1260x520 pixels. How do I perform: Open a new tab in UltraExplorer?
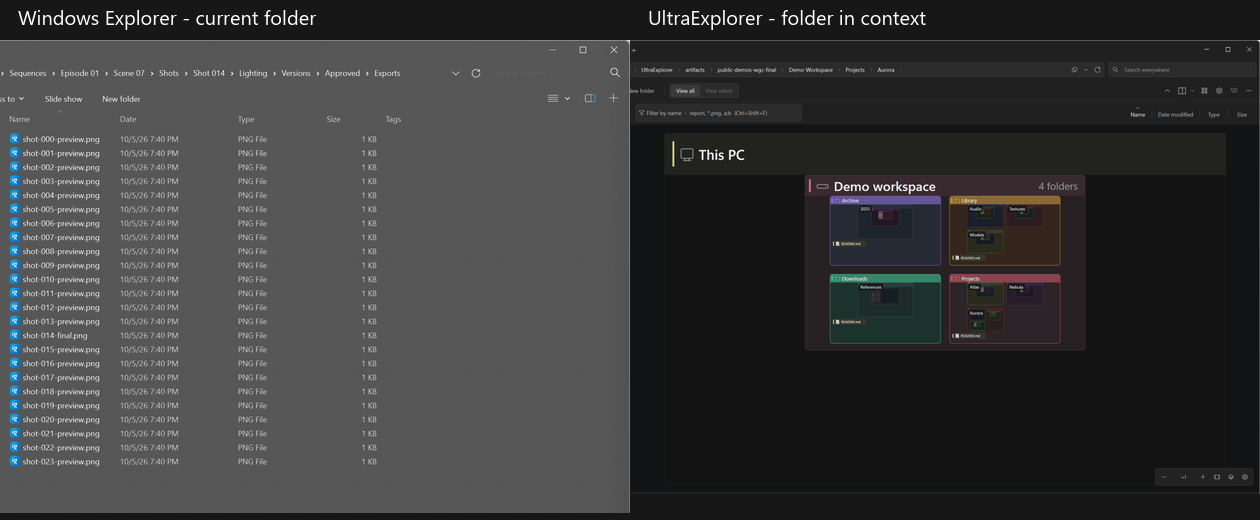[x=634, y=50]
